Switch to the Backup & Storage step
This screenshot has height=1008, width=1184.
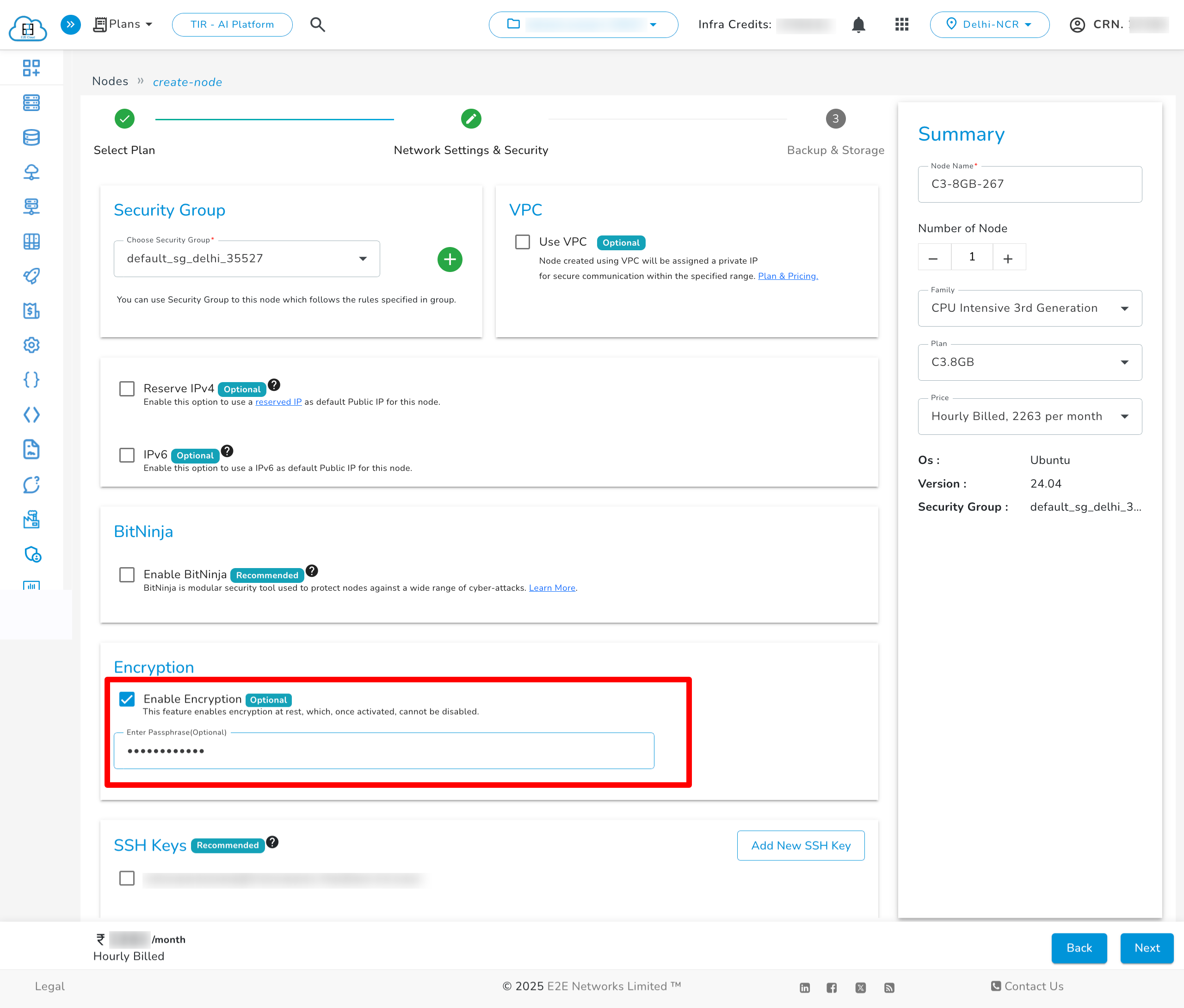click(835, 119)
